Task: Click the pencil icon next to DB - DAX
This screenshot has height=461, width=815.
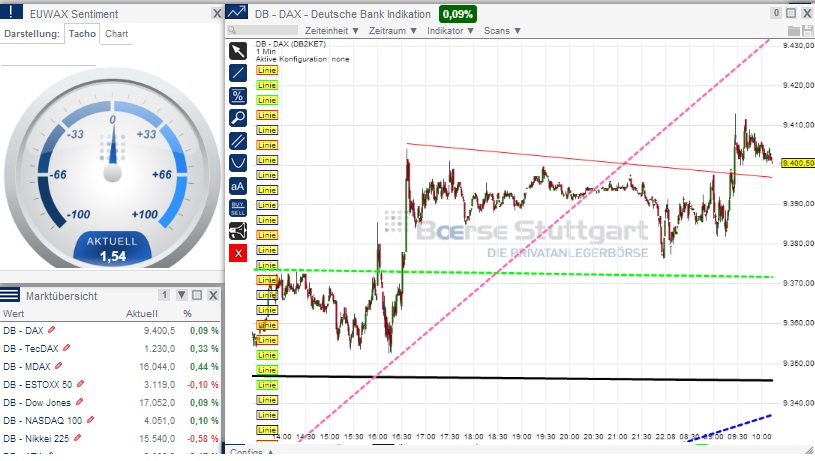Action: 51,330
